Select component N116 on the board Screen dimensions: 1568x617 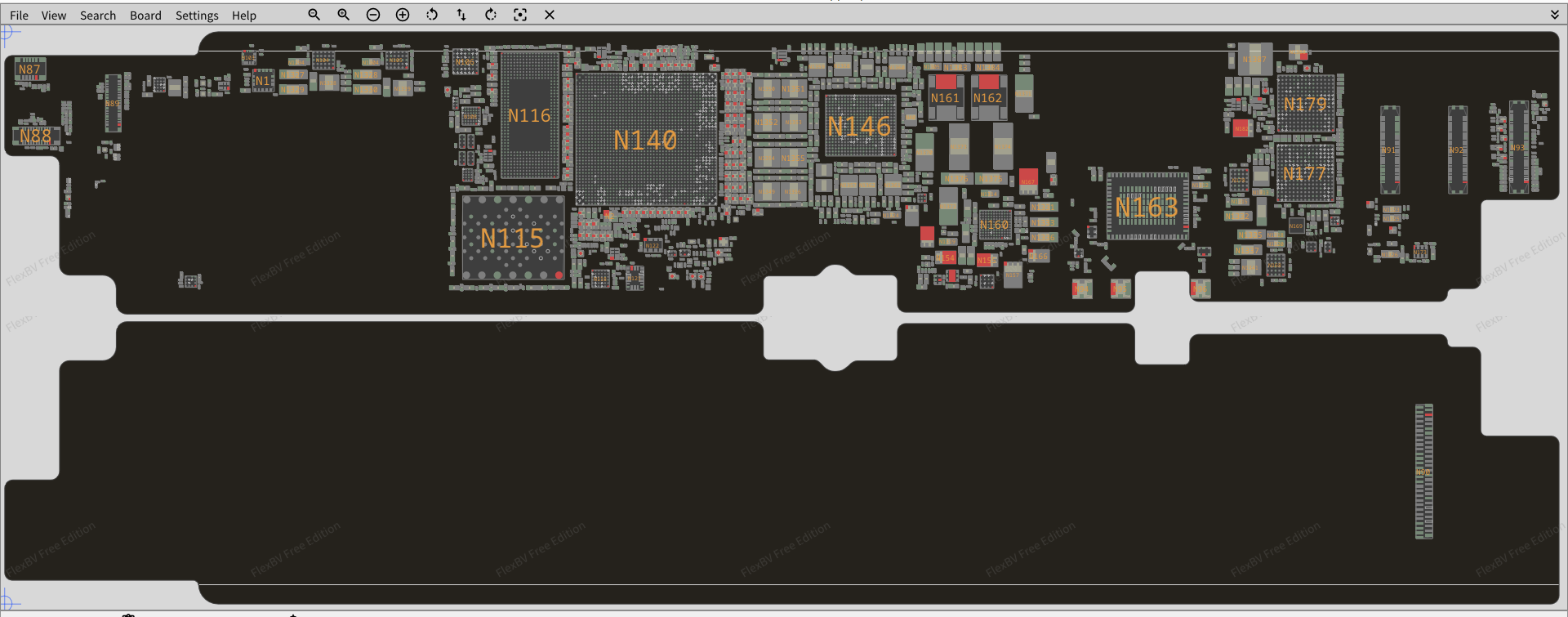(x=529, y=115)
